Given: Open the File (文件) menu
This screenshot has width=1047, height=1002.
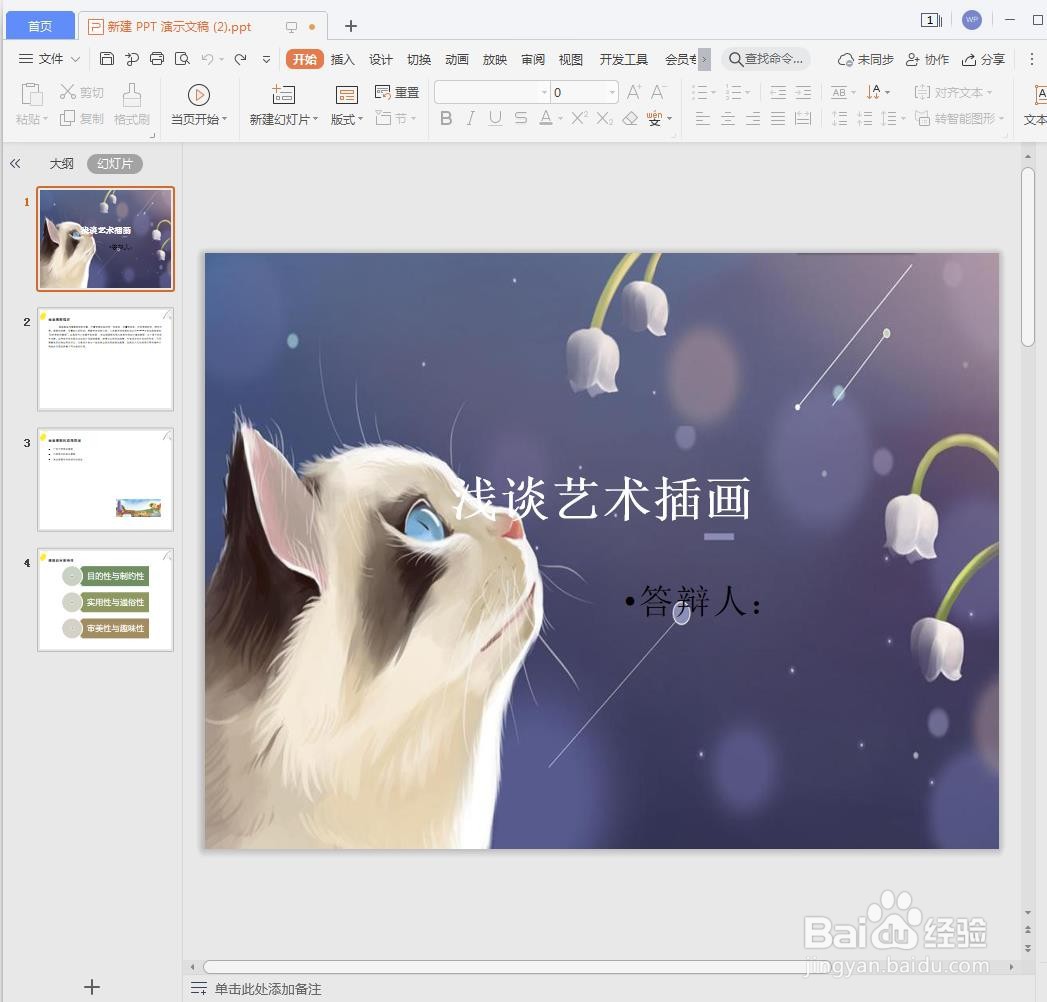Looking at the screenshot, I should click(49, 59).
